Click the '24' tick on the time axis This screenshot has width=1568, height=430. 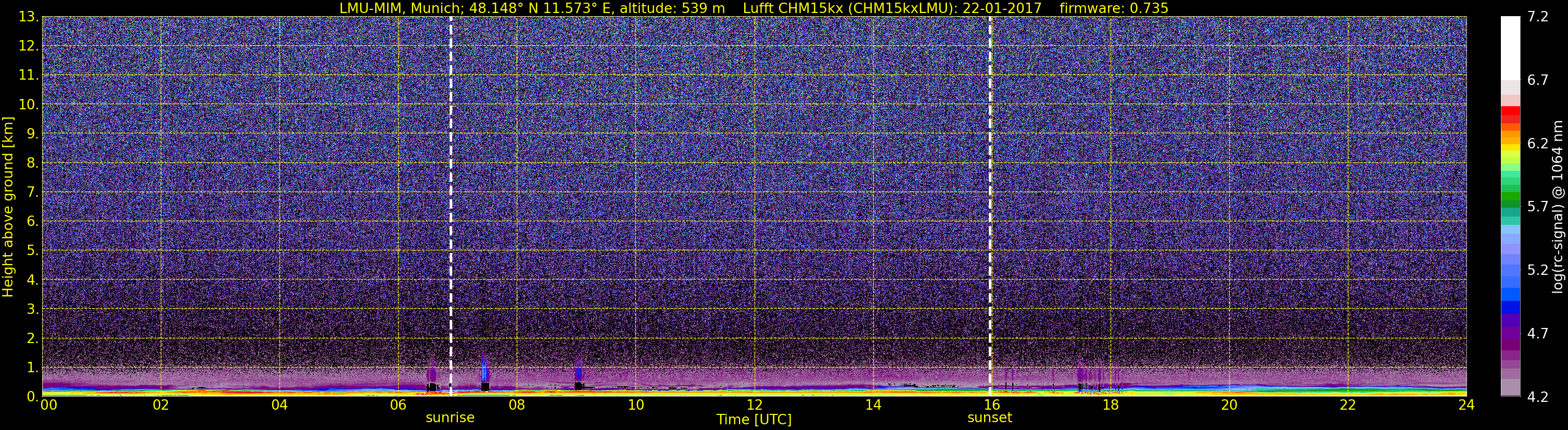tap(1467, 405)
